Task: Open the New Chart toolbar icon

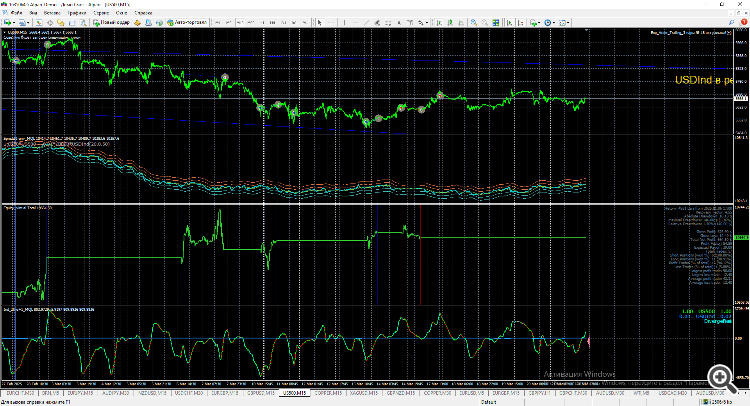Action: [7, 22]
